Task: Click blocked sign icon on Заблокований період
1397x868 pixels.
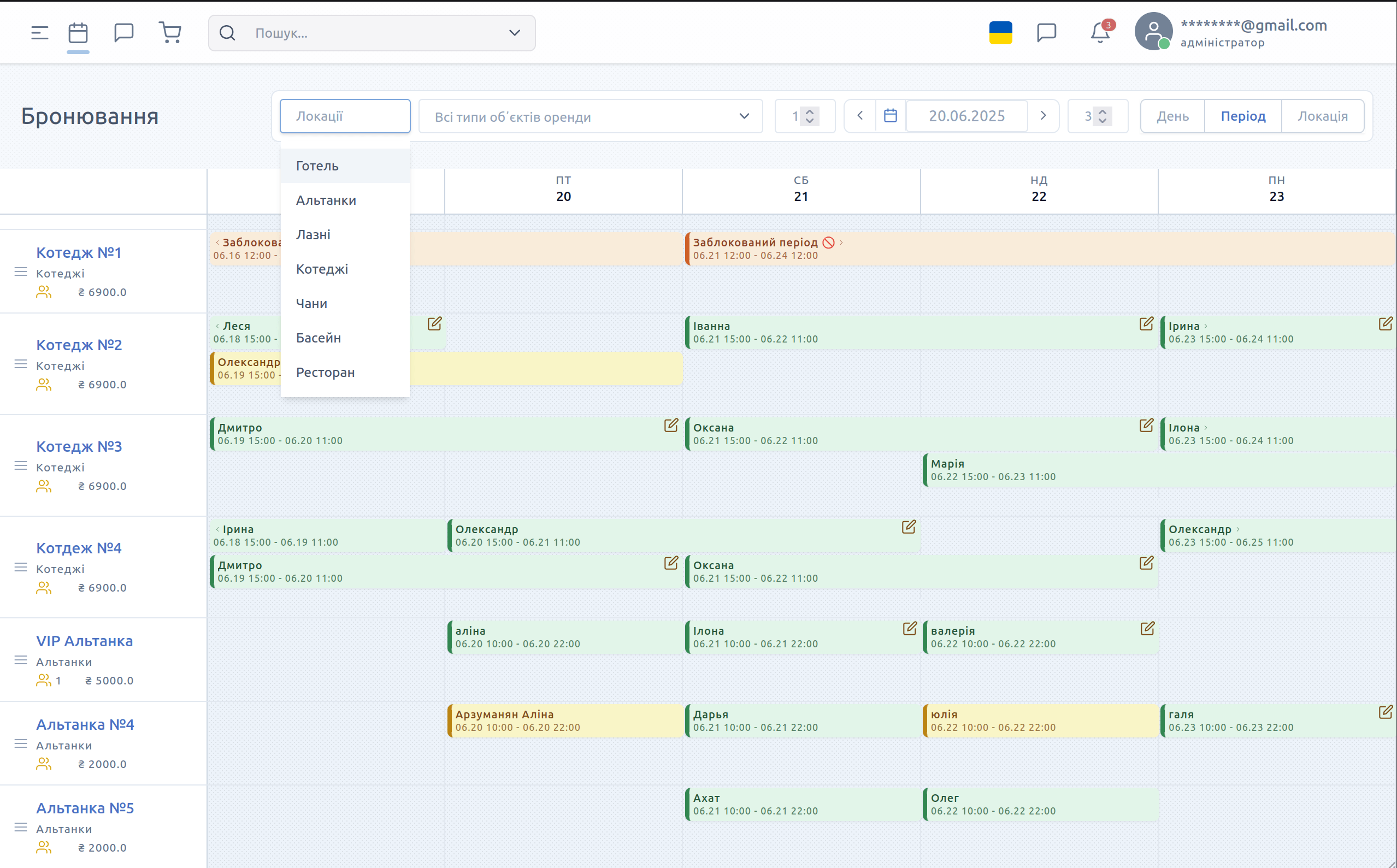Action: 828,243
